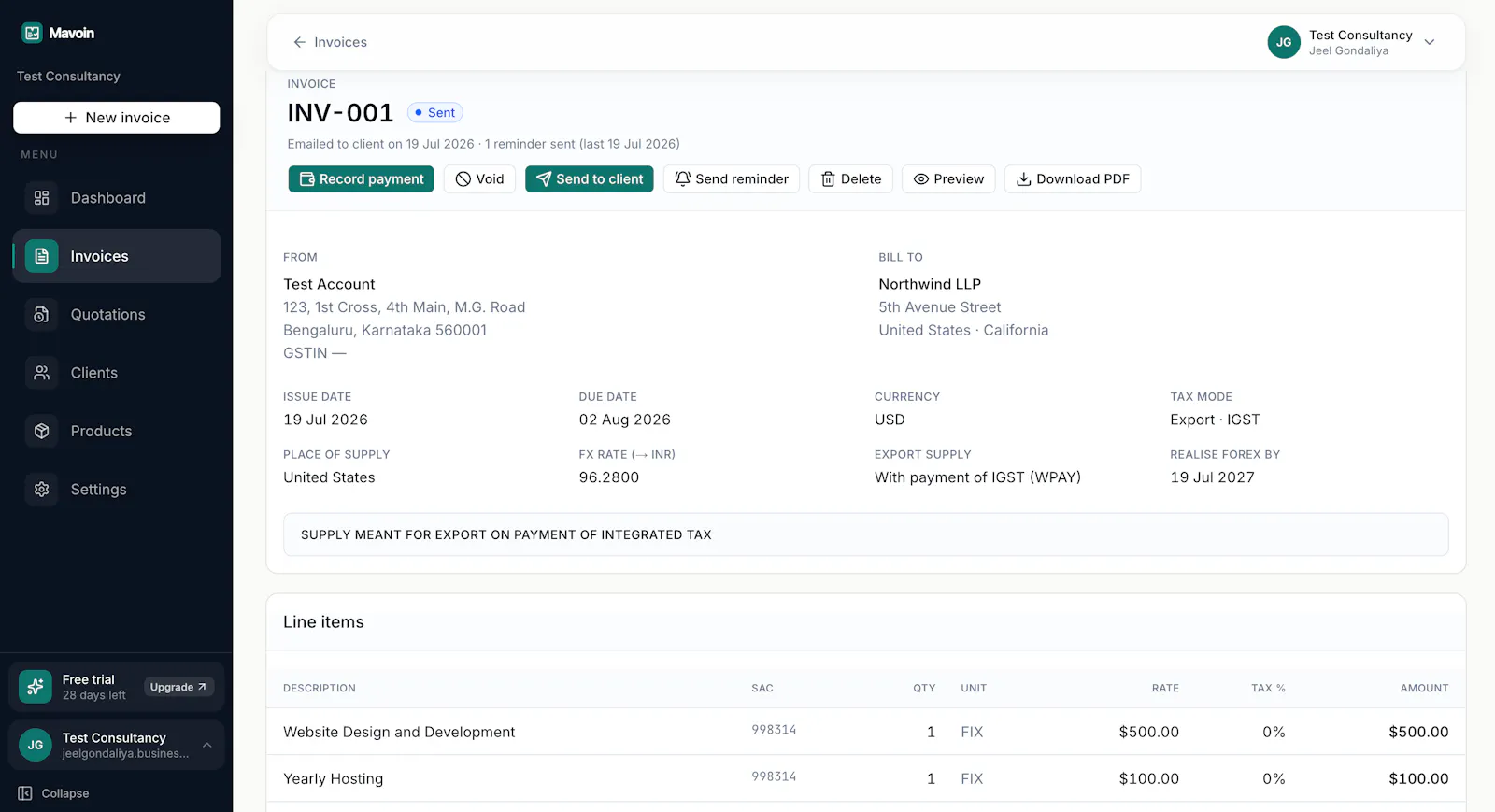Click the Products box icon
The height and width of the screenshot is (812, 1495).
tap(41, 431)
